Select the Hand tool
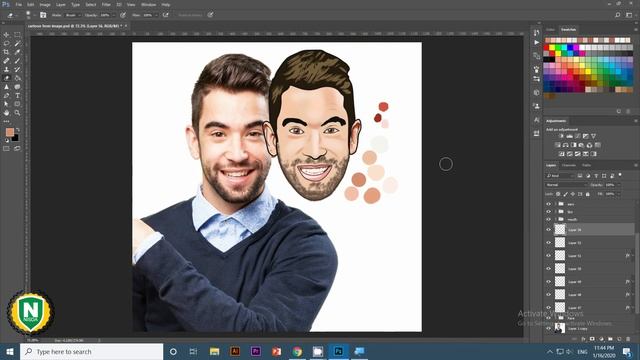 [x=6, y=113]
